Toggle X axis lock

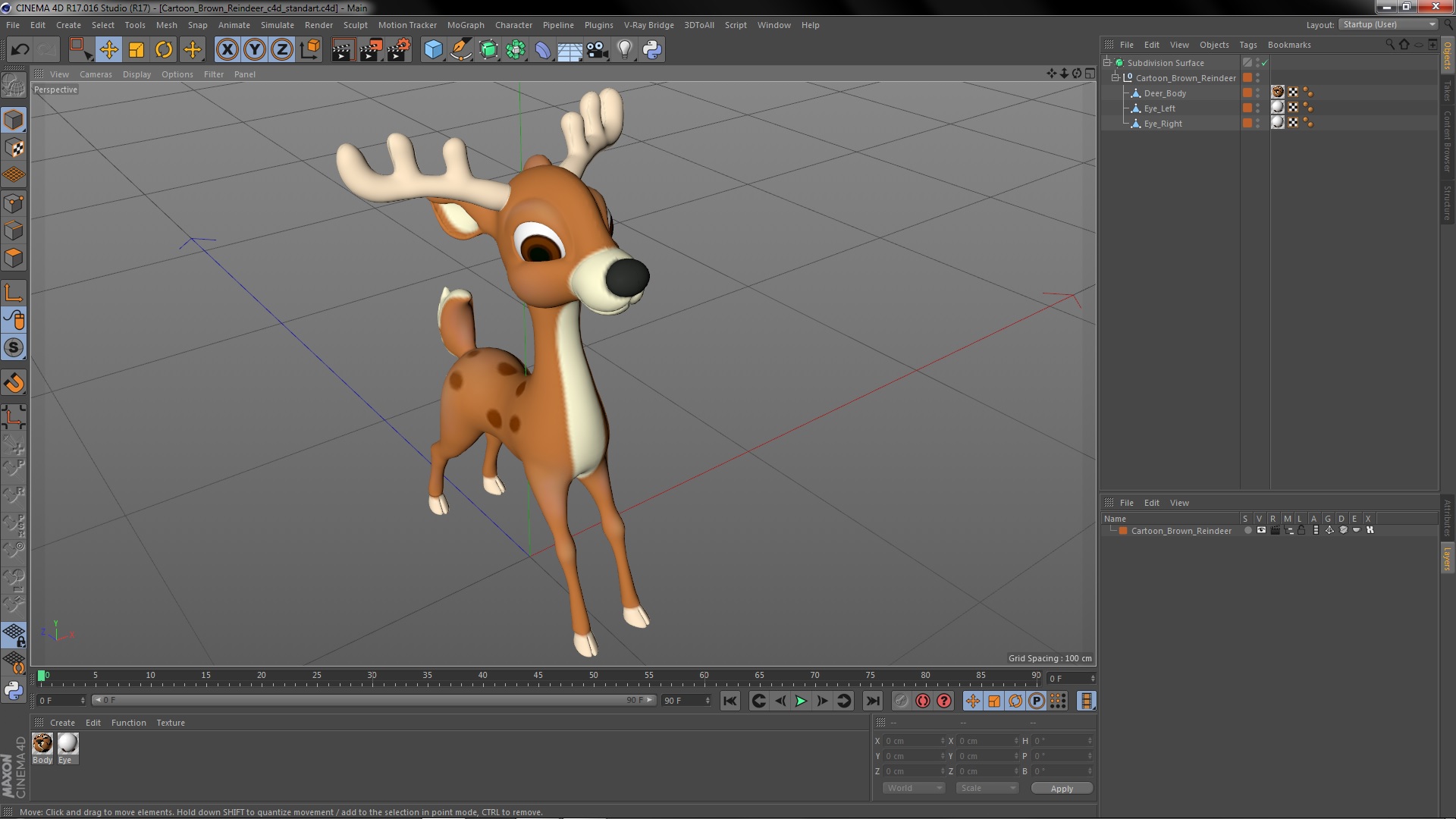227,50
